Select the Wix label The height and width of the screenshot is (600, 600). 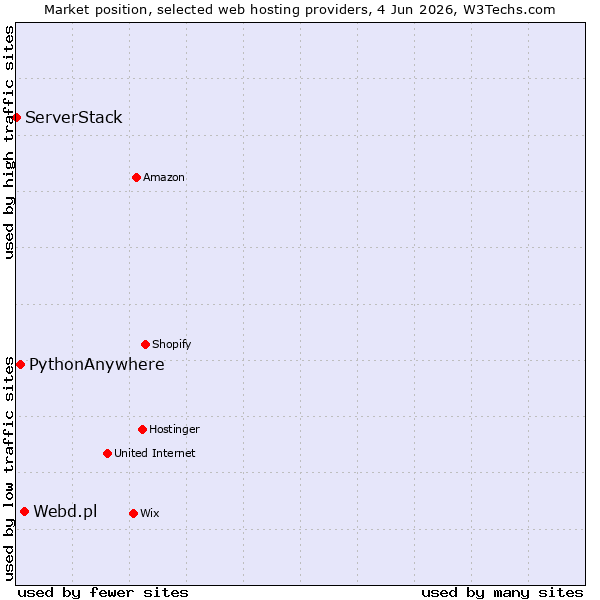click(150, 513)
